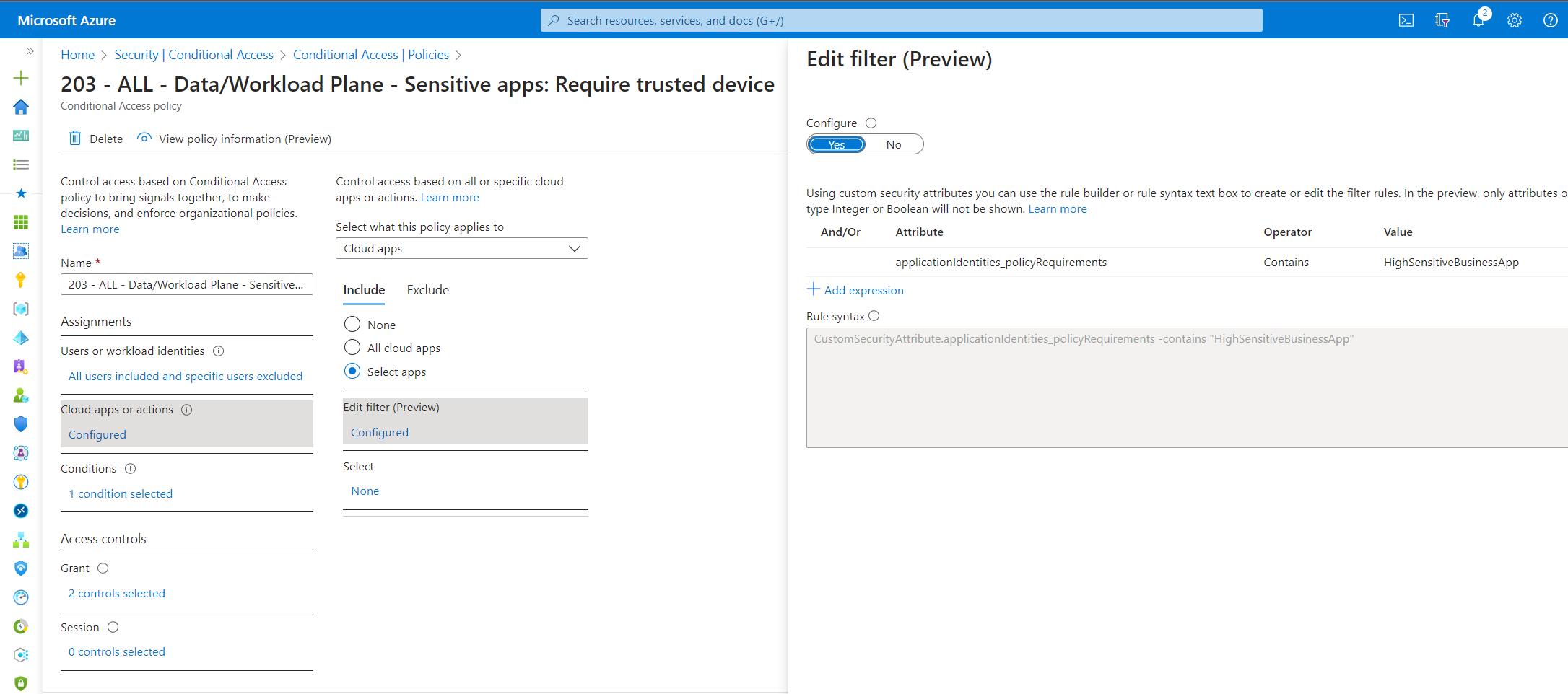The height and width of the screenshot is (694, 1568).
Task: Open Cloud Shell icon in header
Action: click(1406, 20)
